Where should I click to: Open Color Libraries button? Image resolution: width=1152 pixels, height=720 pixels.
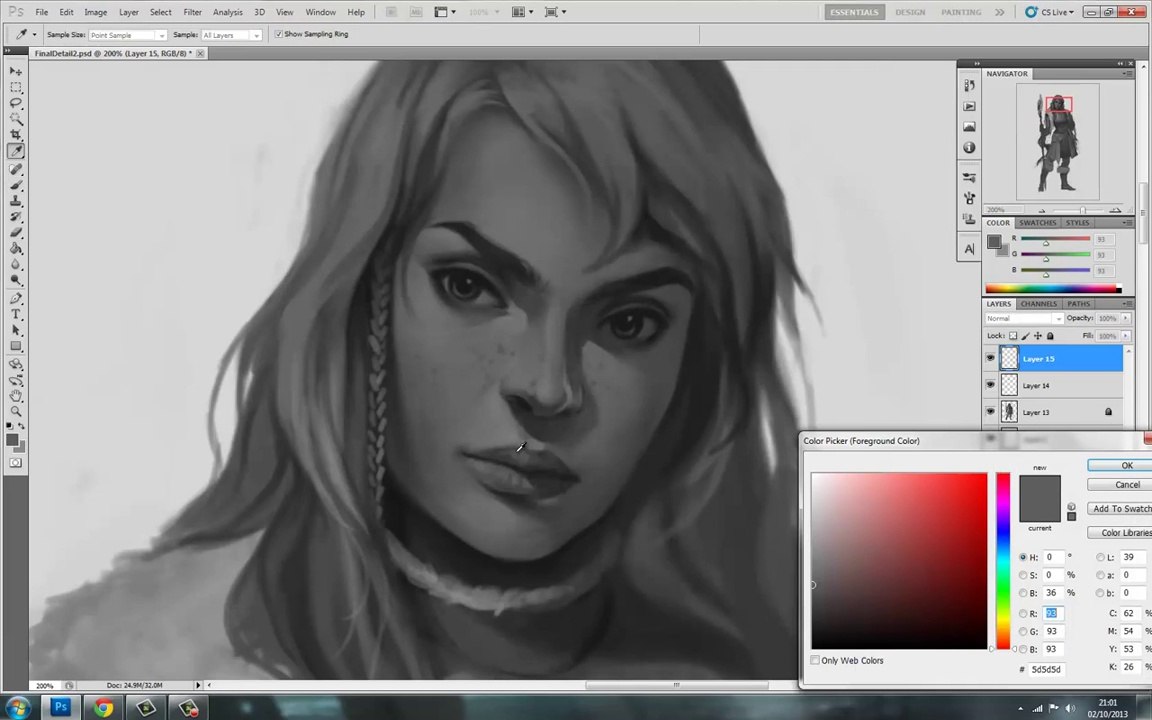pyautogui.click(x=1121, y=533)
